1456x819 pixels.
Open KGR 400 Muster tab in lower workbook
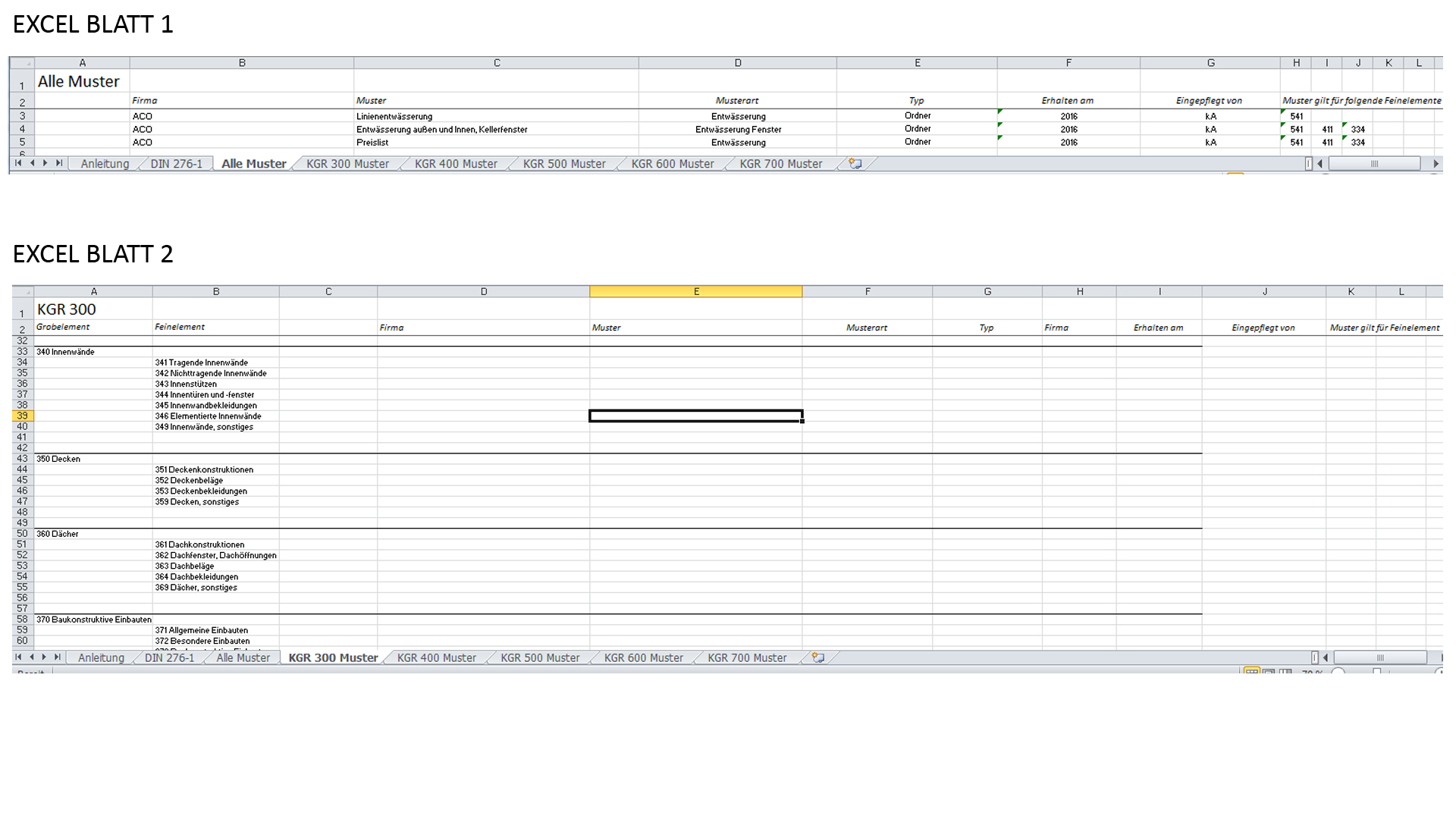click(436, 658)
